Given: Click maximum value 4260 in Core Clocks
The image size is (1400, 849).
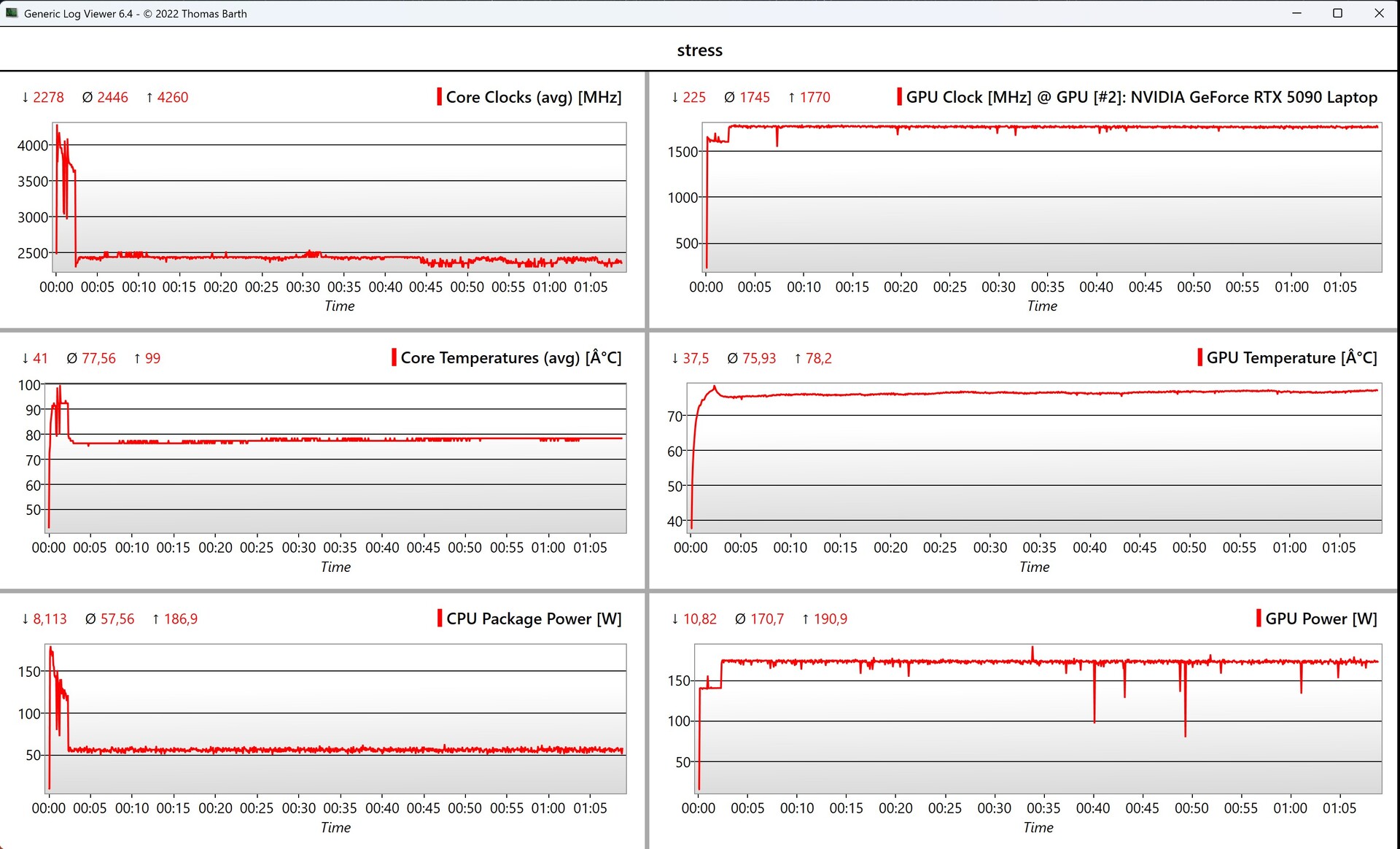Looking at the screenshot, I should point(172,97).
